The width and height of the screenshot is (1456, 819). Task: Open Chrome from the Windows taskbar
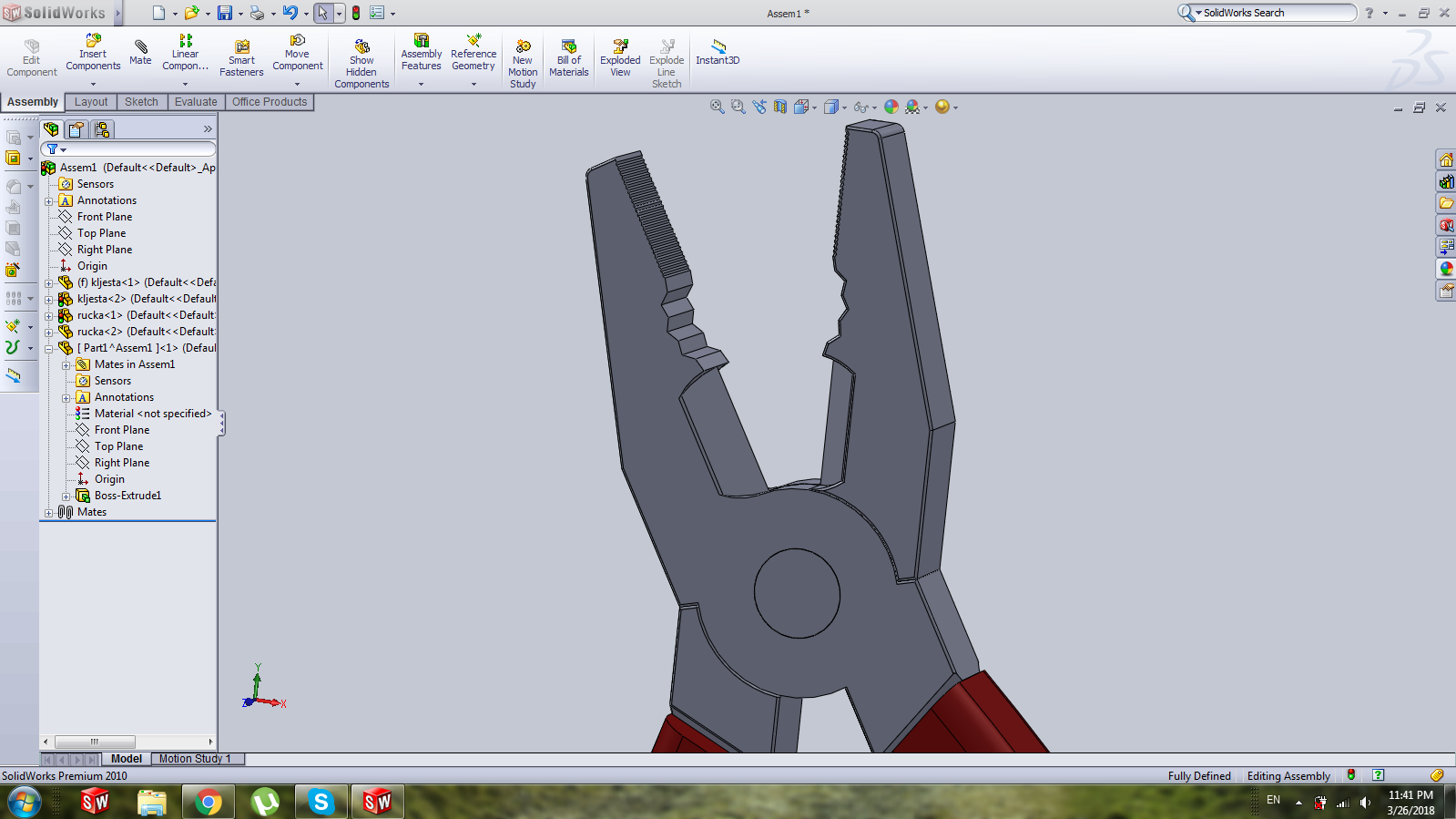(x=208, y=802)
